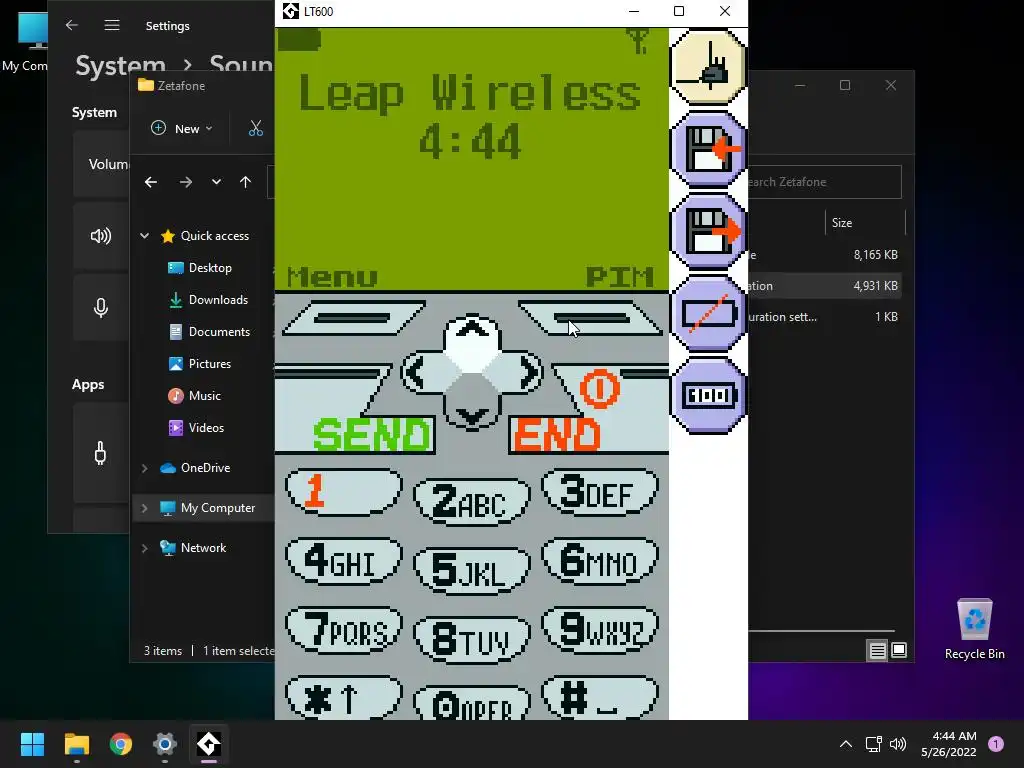Open the Windows Start menu

coord(32,744)
